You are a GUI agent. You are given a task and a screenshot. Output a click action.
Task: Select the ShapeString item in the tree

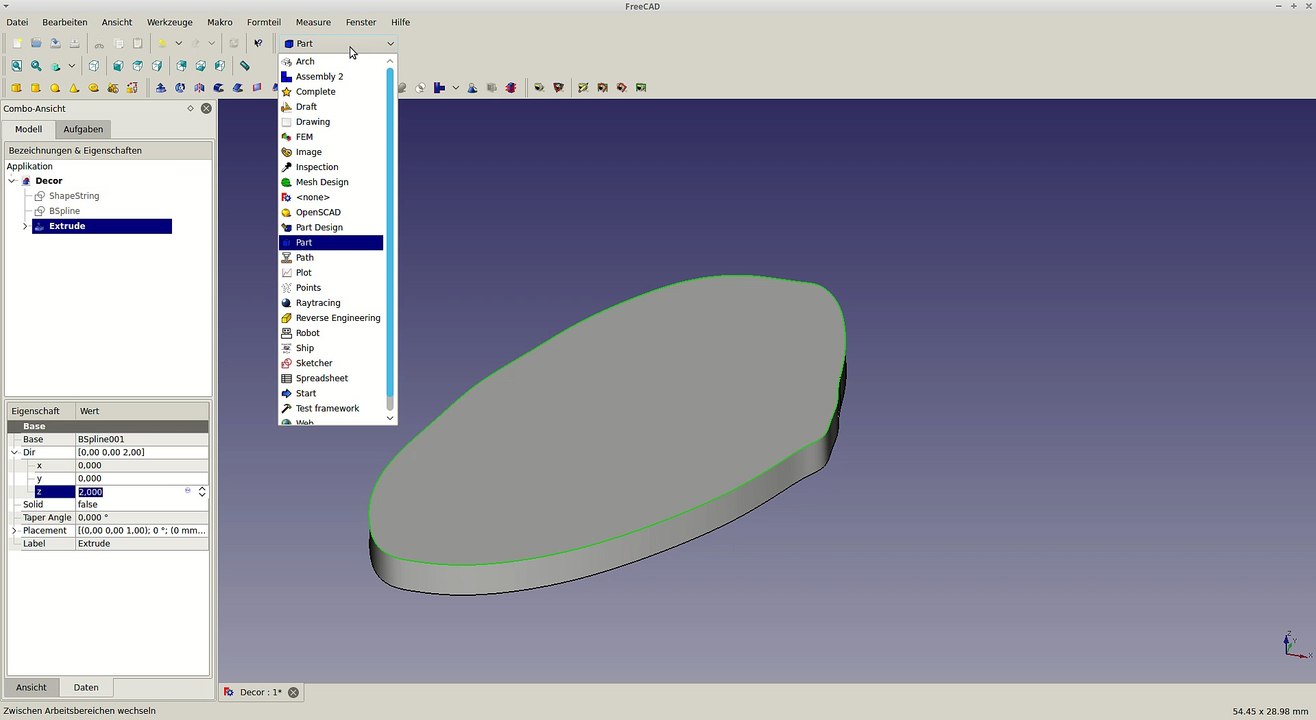coord(74,196)
